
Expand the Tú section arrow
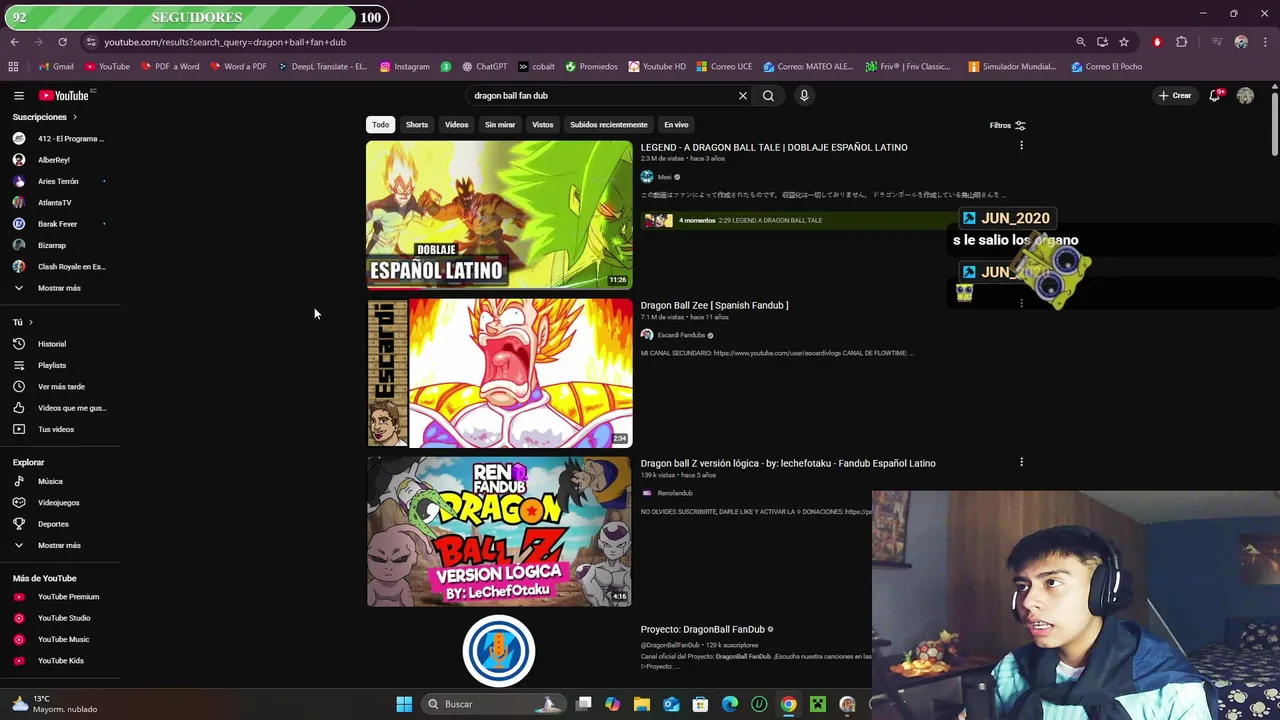(30, 322)
